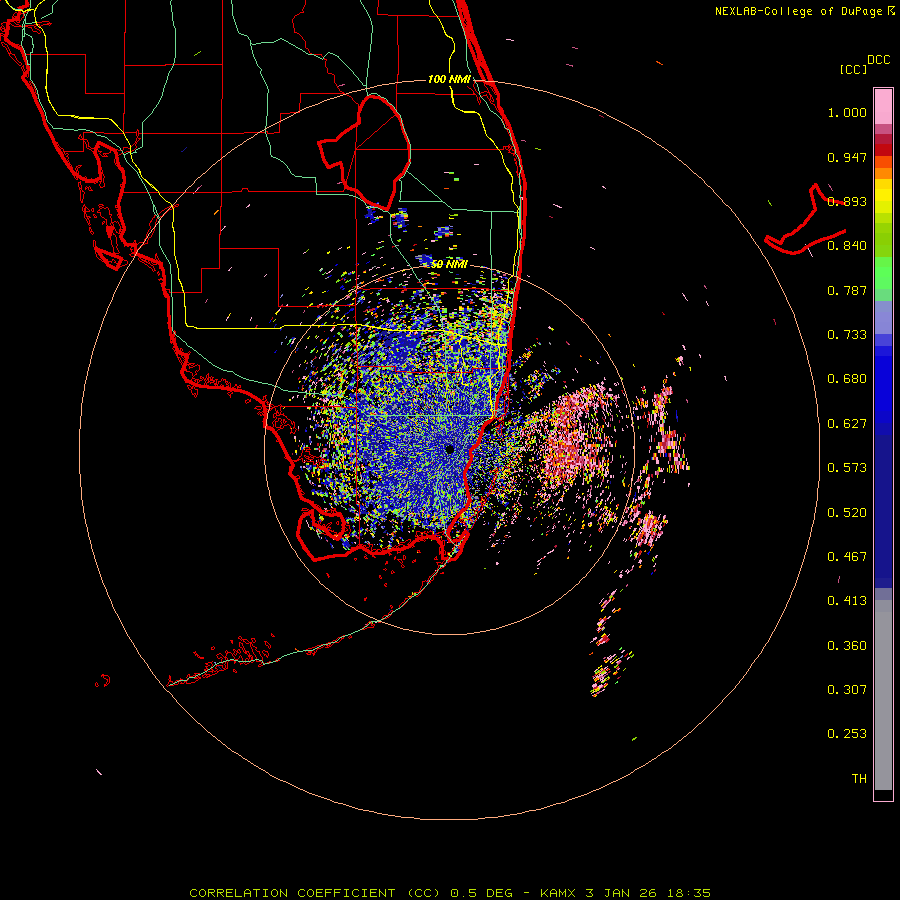Viewport: 900px width, 900px height.
Task: Select the 0.787 color scale value
Action: [847, 290]
